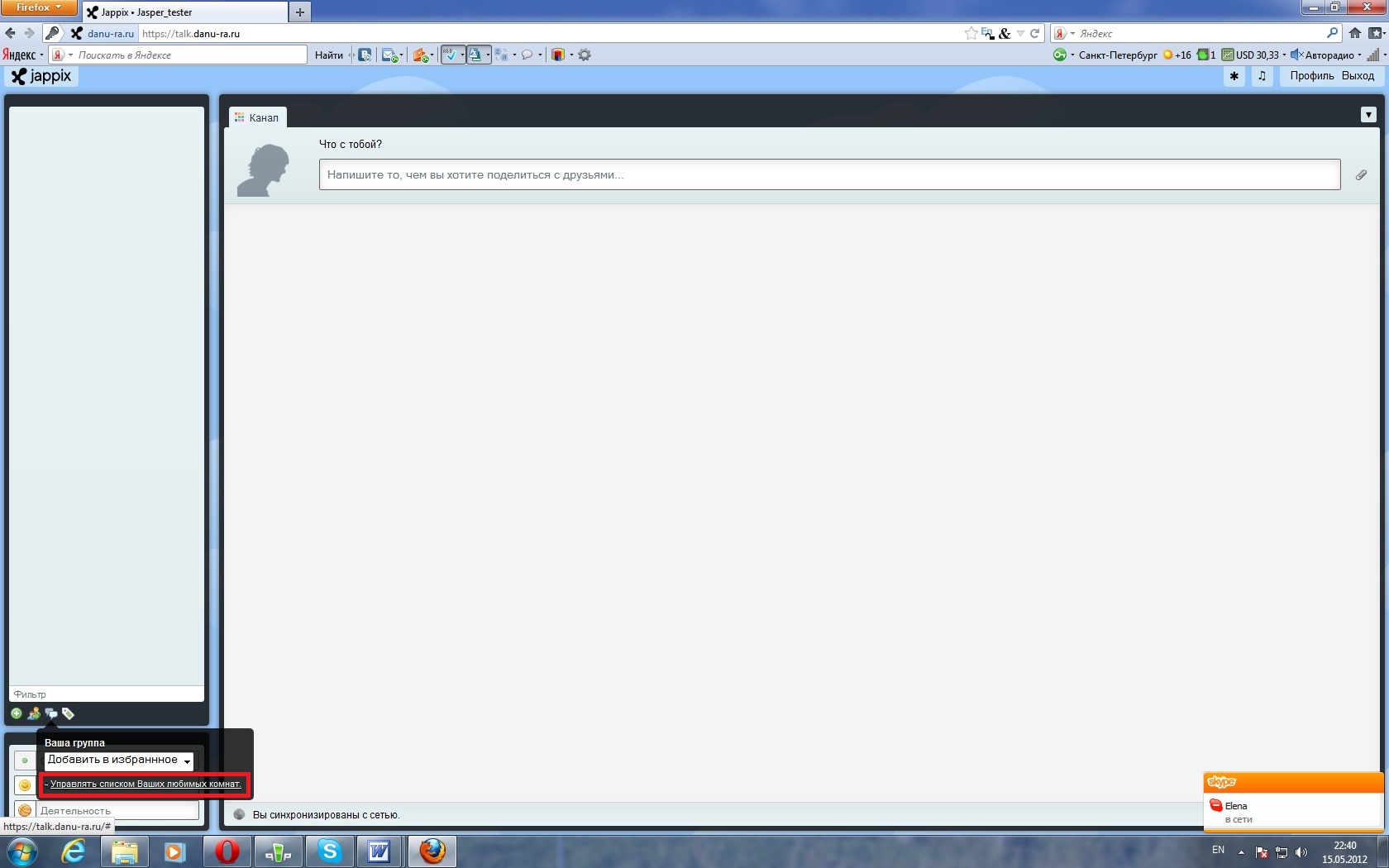Click the Windows Start button
Image resolution: width=1389 pixels, height=868 pixels.
tap(22, 851)
